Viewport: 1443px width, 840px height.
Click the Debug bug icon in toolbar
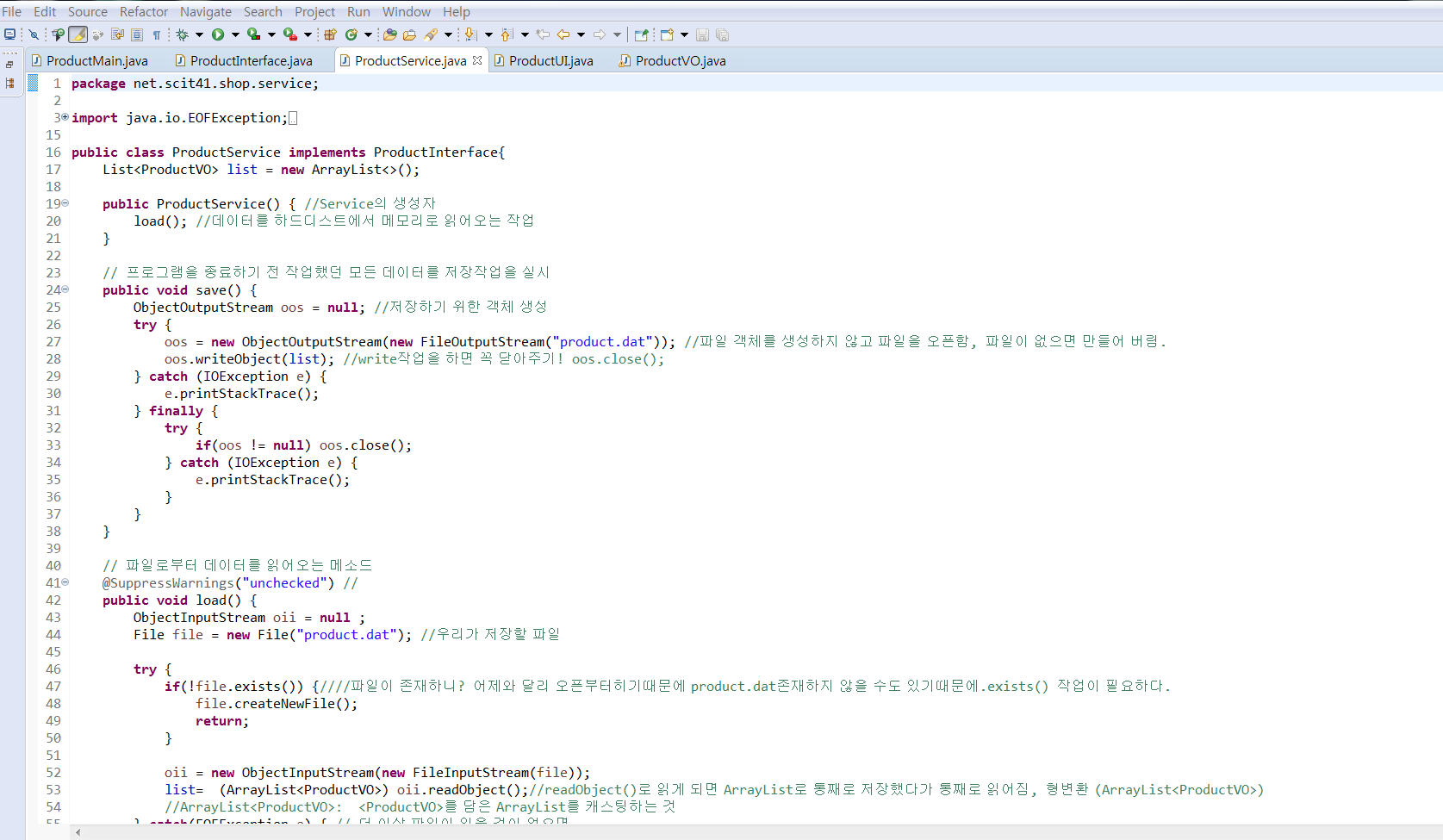tap(182, 34)
